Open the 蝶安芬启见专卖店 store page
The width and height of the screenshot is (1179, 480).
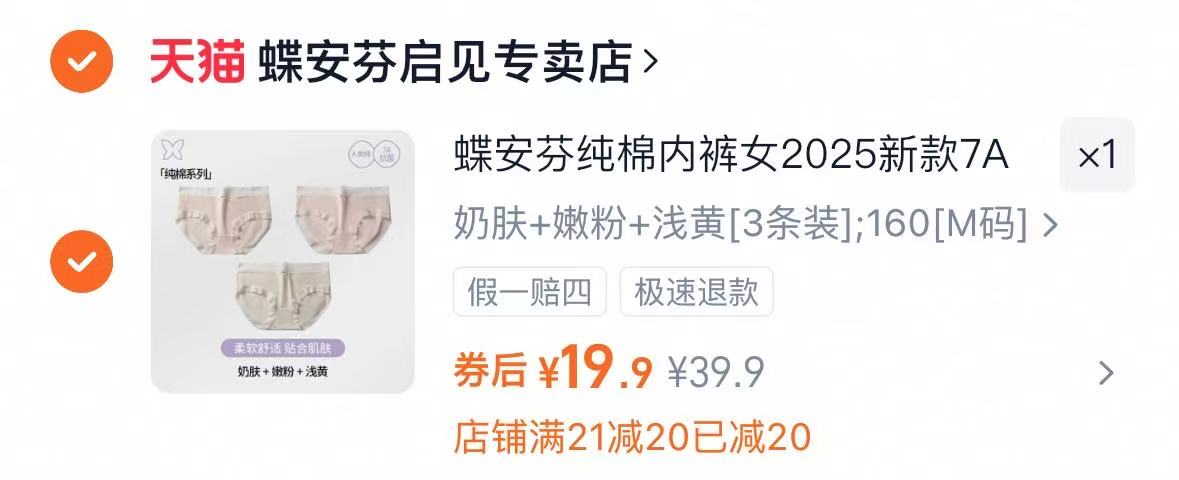444,62
